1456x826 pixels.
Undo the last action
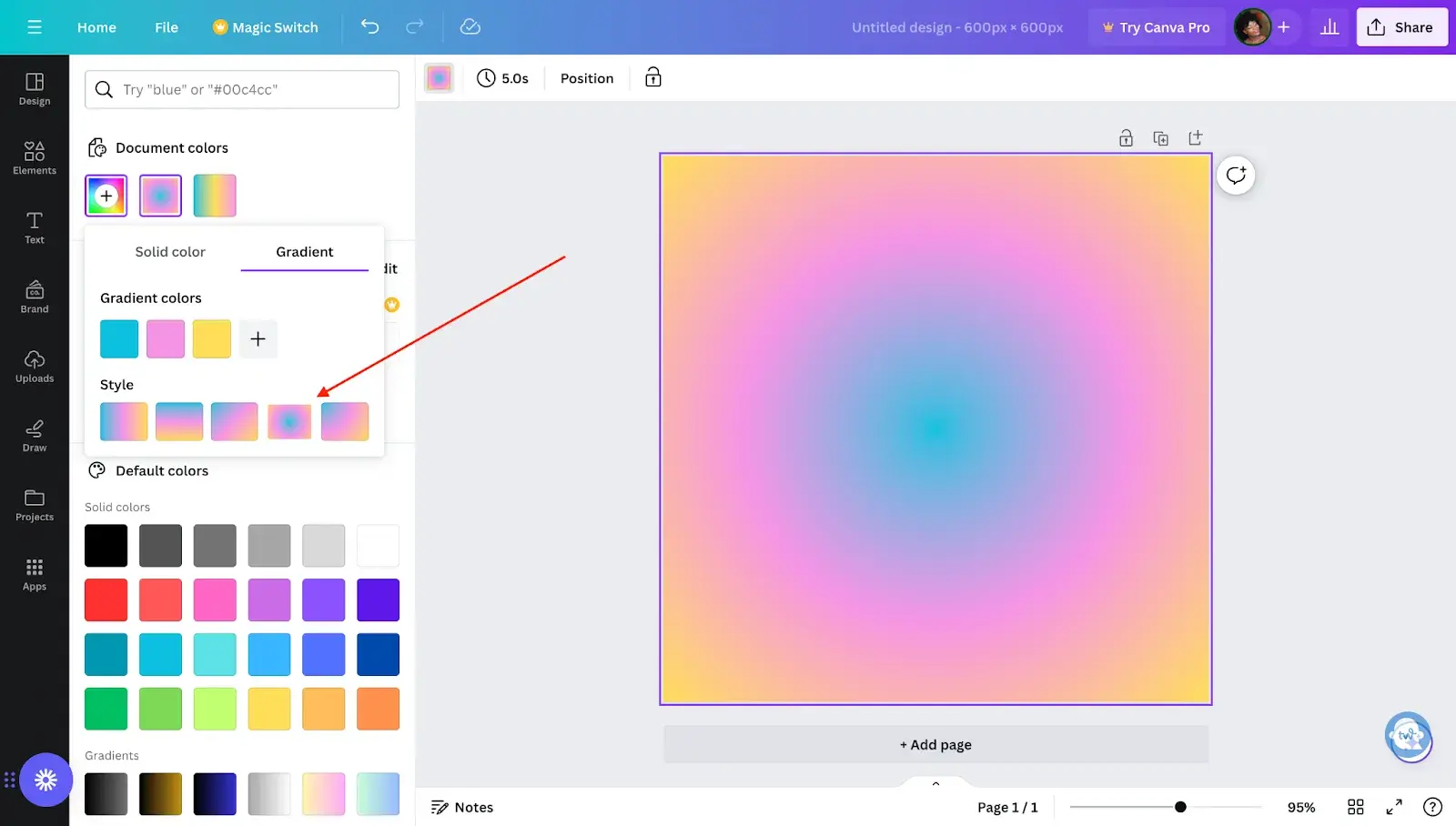point(369,26)
